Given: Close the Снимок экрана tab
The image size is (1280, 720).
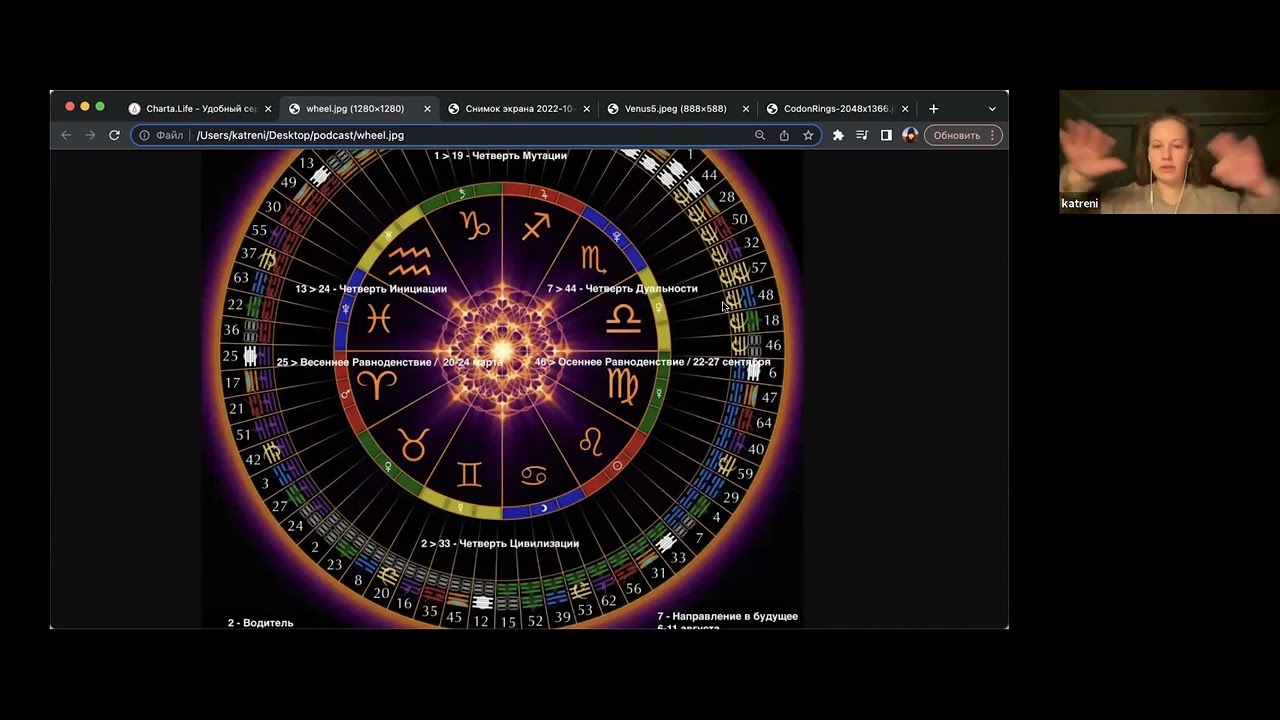Looking at the screenshot, I should click(586, 108).
